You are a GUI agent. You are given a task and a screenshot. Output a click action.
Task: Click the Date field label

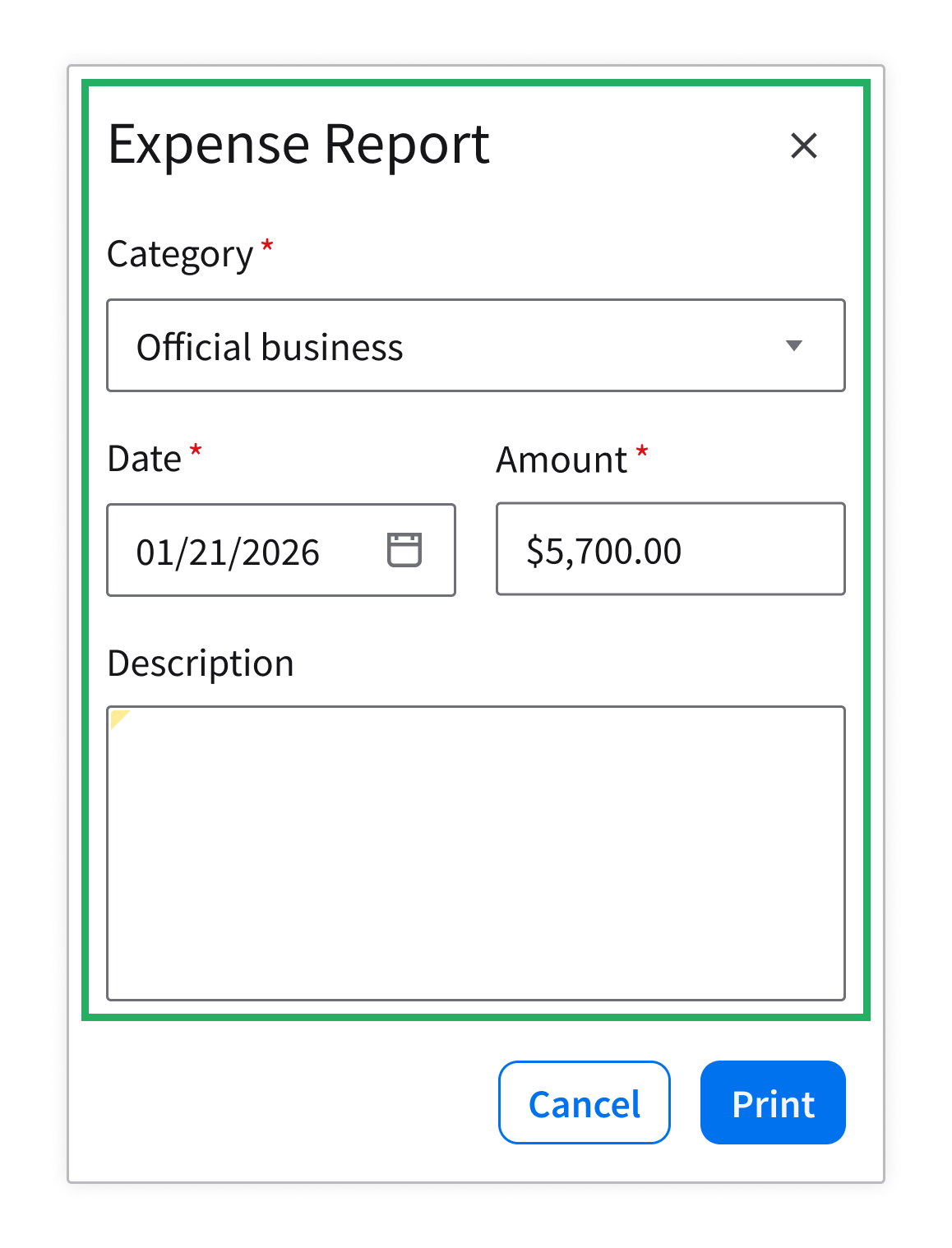tap(145, 459)
